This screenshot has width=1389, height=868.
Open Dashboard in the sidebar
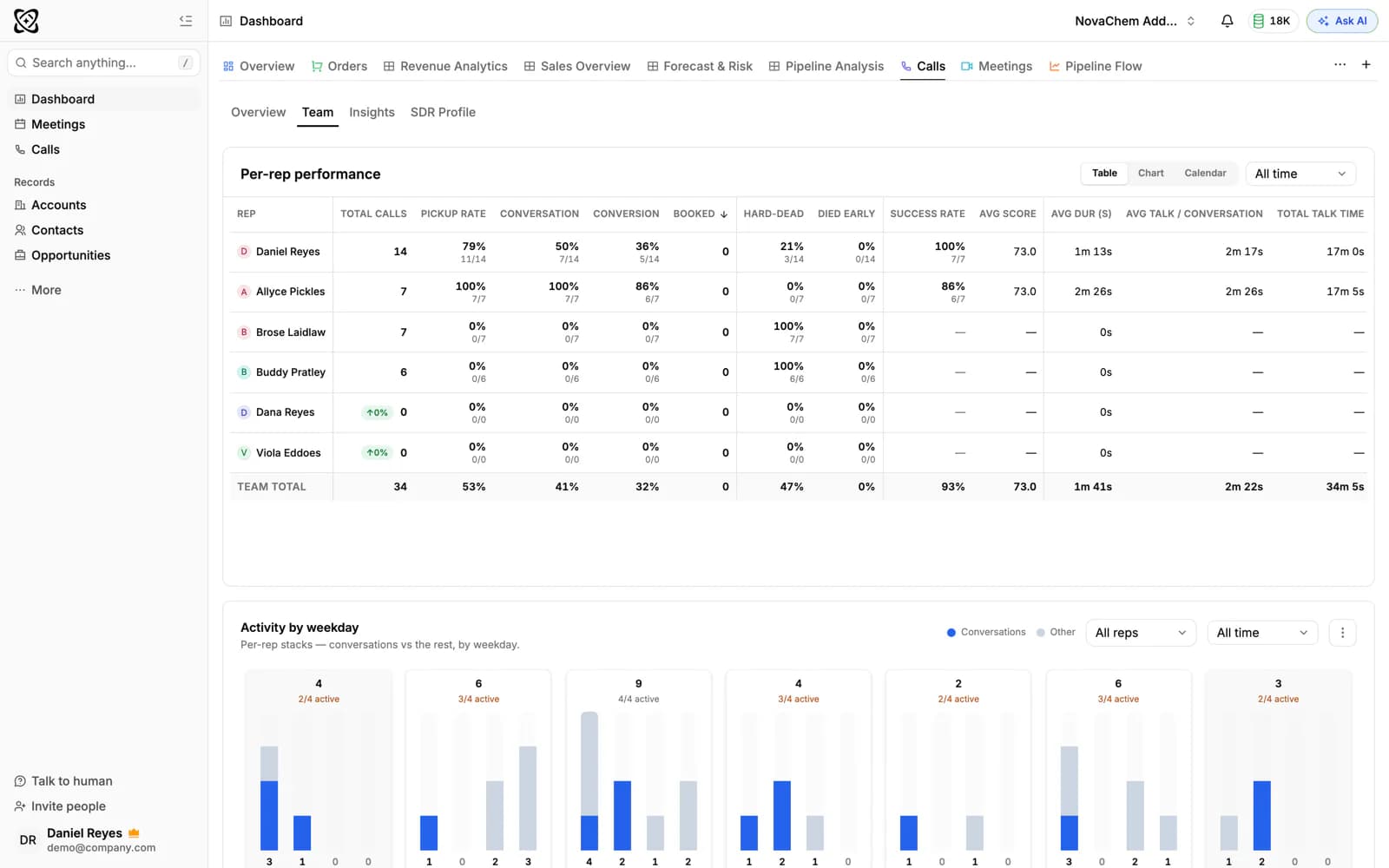point(104,99)
